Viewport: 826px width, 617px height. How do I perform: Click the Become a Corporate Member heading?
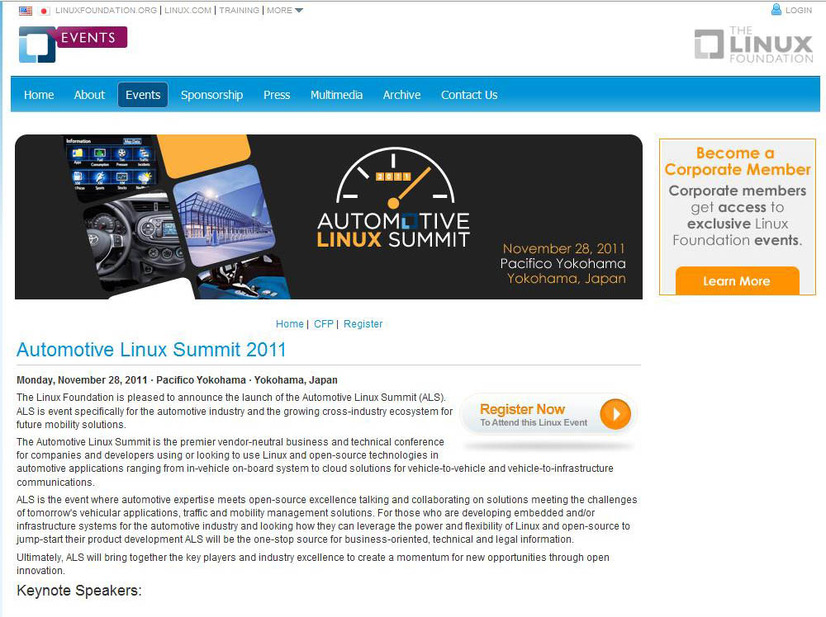(737, 161)
